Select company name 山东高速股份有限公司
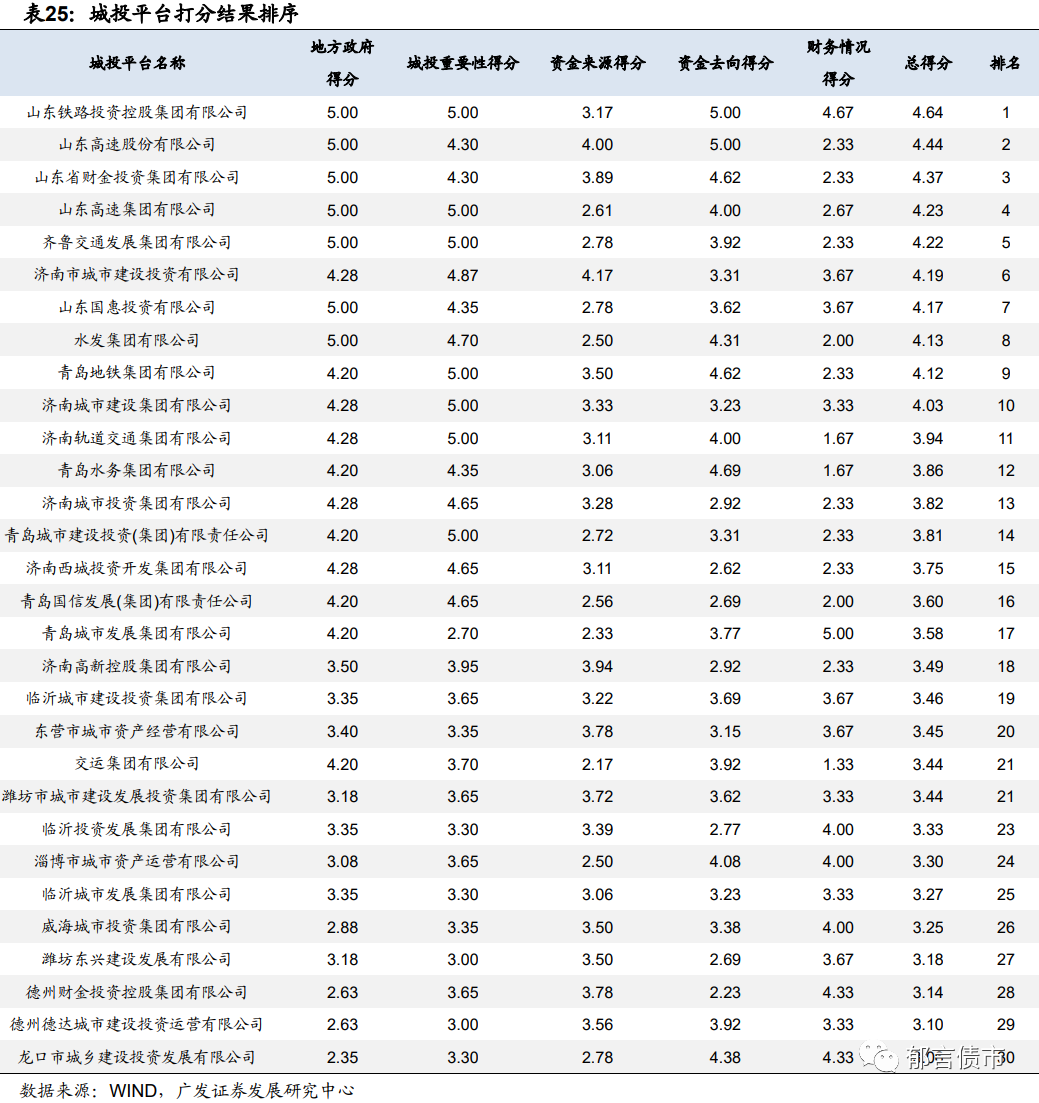 click(137, 145)
